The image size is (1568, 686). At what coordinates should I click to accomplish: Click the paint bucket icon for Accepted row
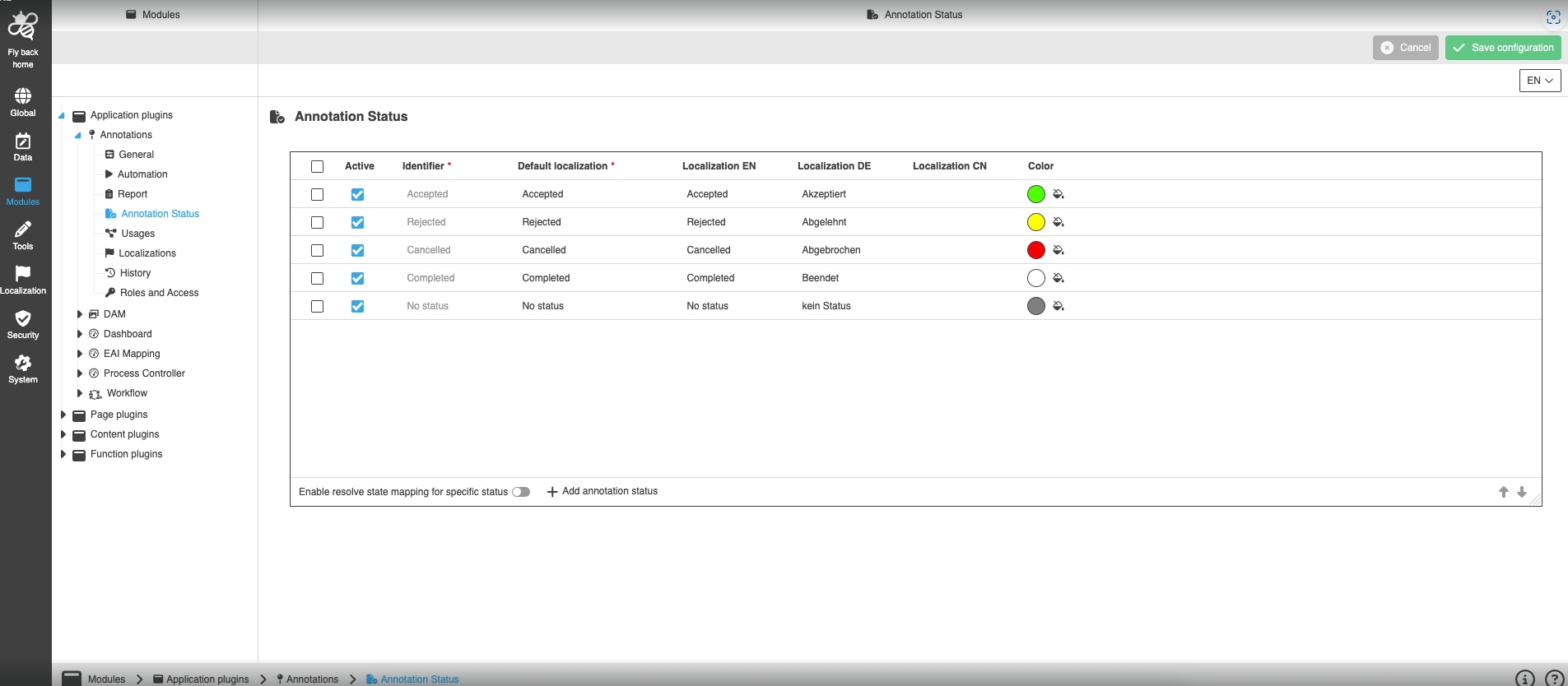(1059, 194)
